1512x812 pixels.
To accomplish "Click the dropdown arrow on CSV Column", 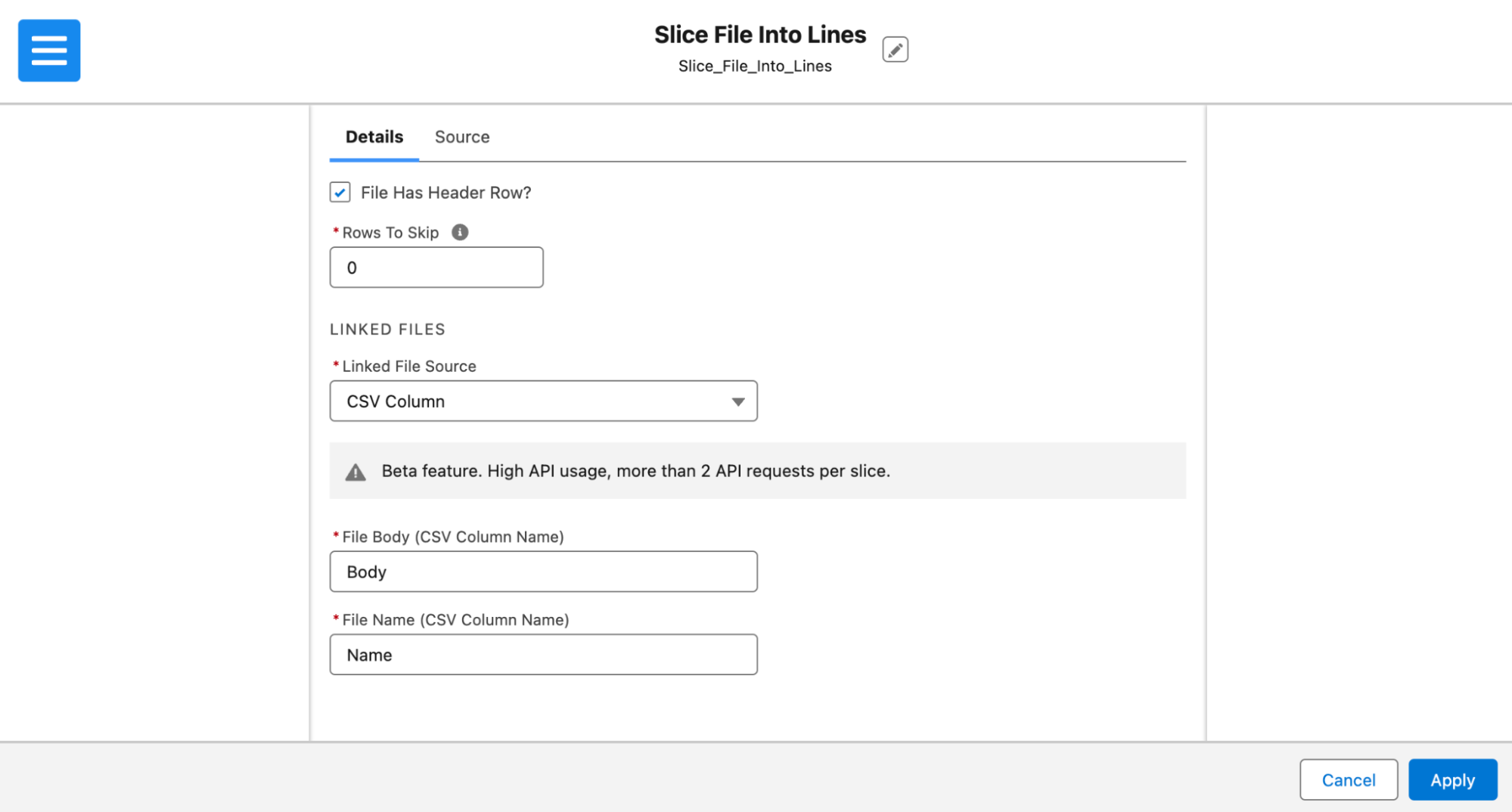I will [737, 401].
